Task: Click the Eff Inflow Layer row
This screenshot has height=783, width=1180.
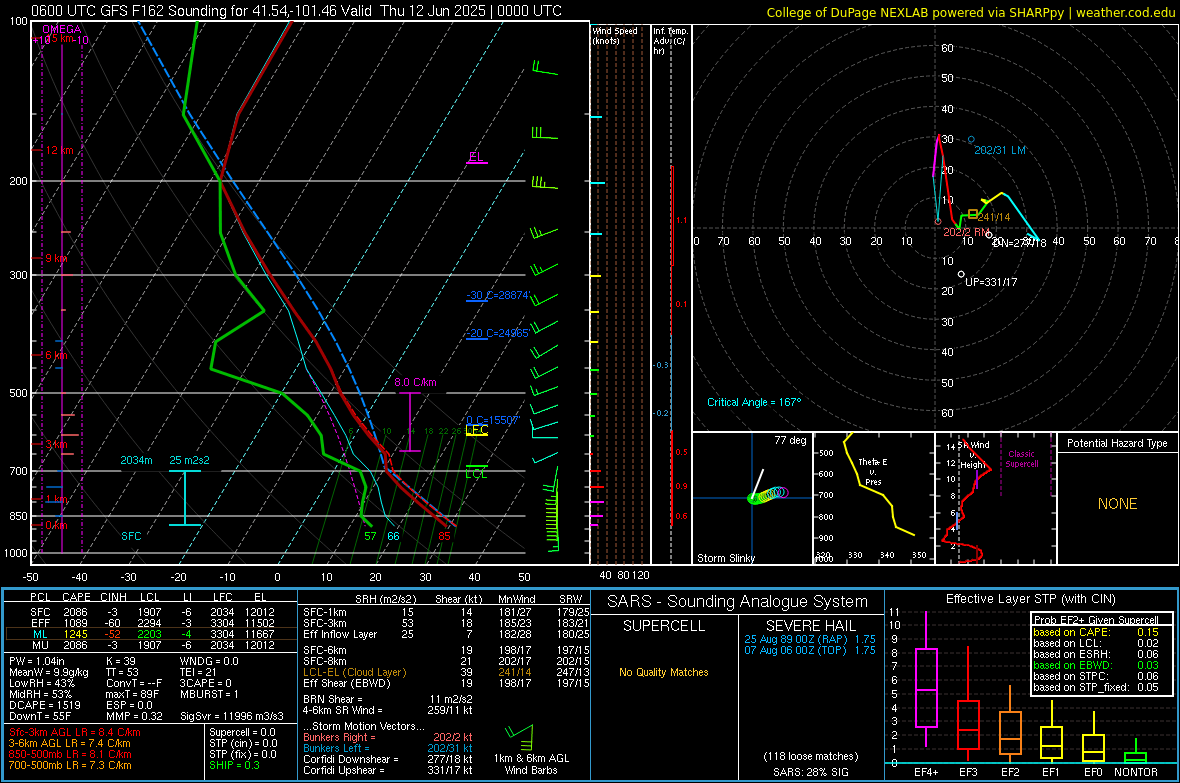Action: pyautogui.click(x=446, y=634)
